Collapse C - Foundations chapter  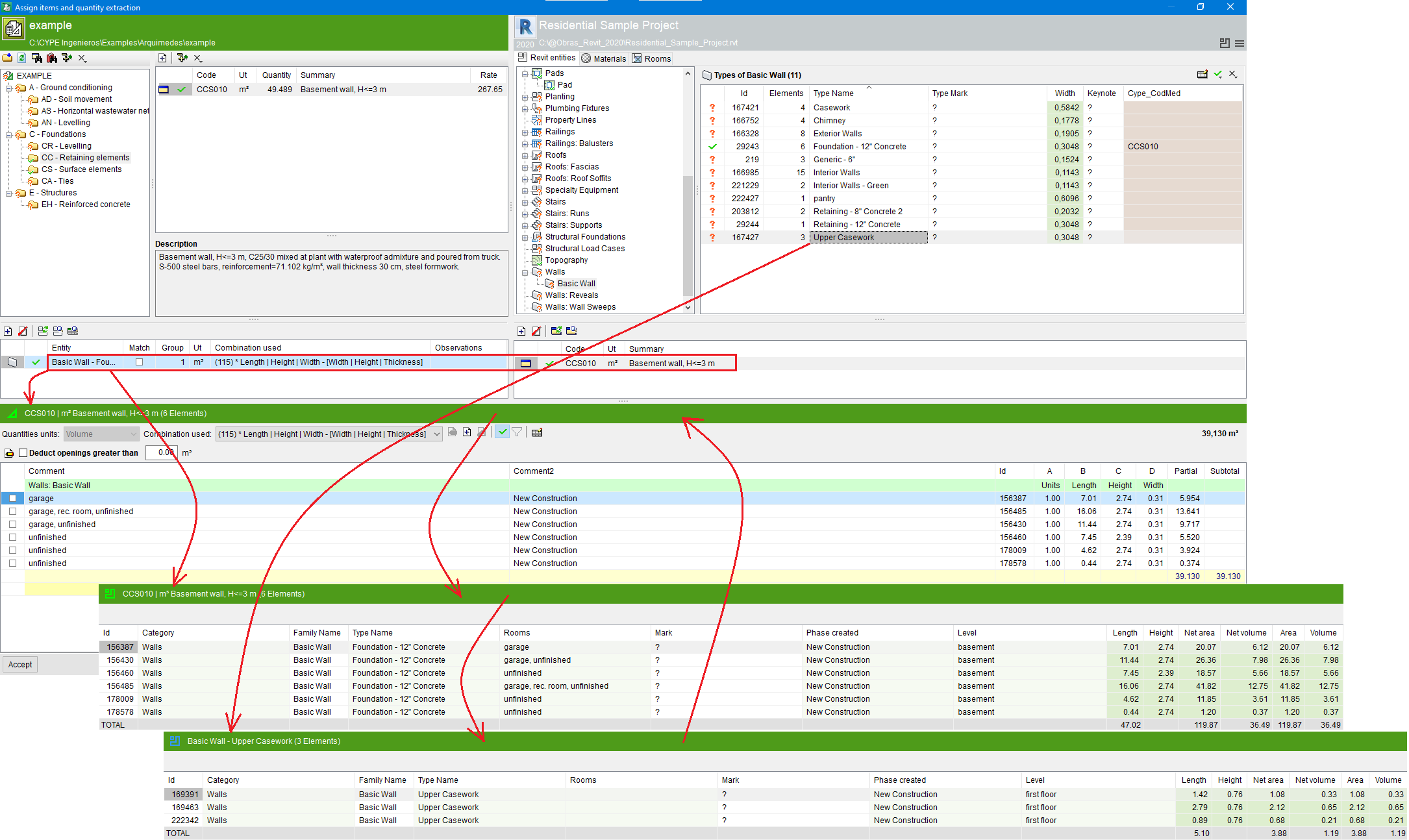coord(9,135)
